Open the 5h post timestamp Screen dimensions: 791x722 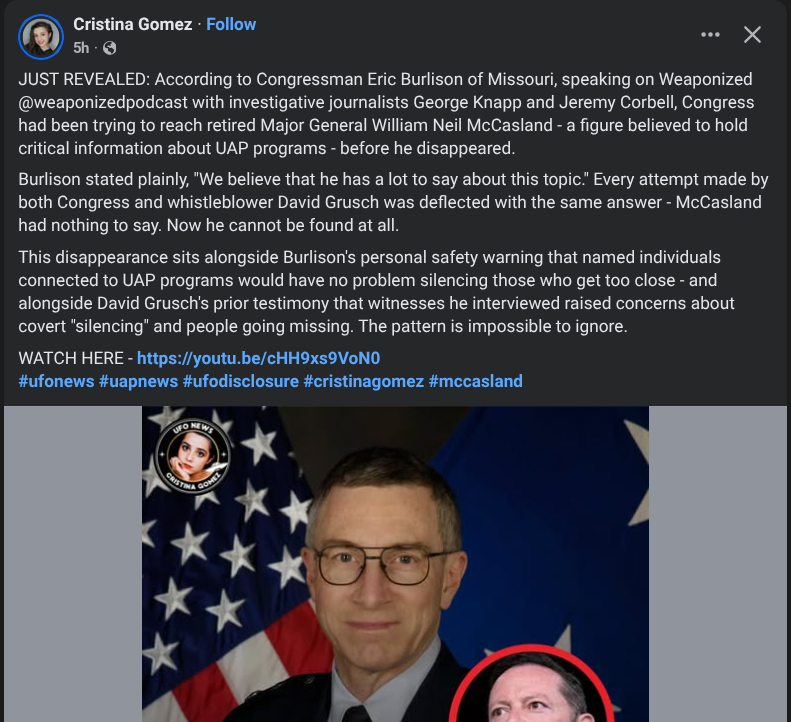pos(81,48)
